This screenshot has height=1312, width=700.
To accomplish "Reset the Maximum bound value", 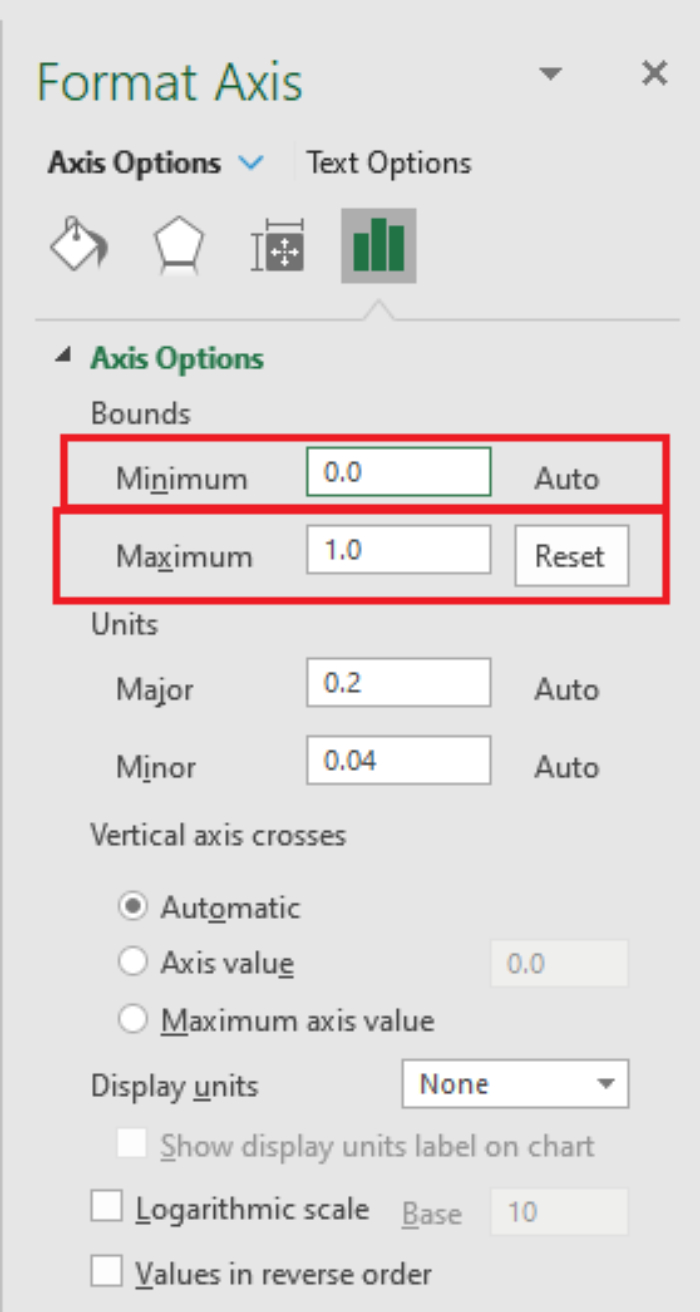I will click(x=571, y=556).
